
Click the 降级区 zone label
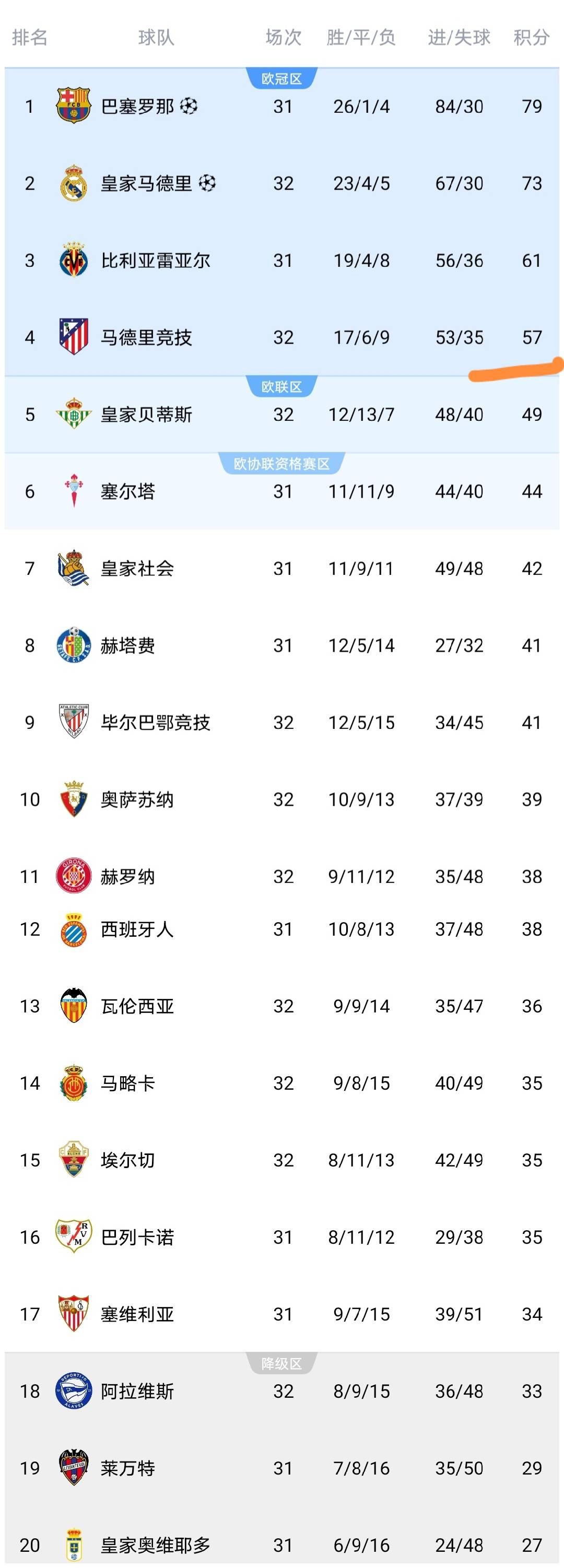[281, 1364]
